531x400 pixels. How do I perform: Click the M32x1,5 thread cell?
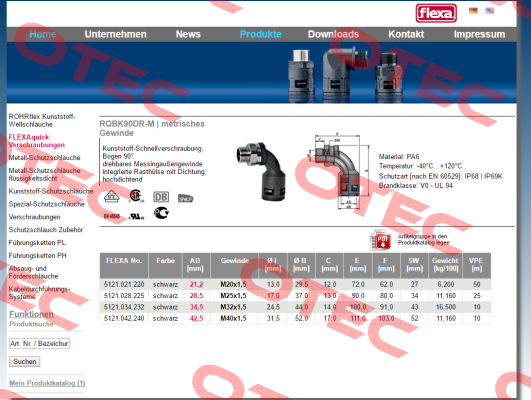[233, 307]
